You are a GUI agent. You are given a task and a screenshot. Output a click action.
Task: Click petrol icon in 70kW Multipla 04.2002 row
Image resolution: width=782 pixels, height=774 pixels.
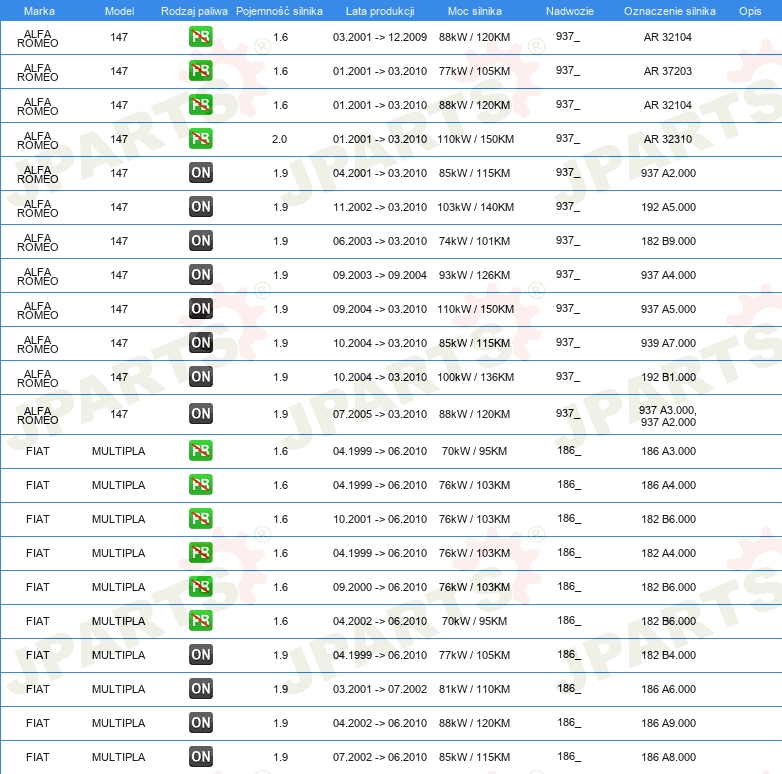(x=200, y=620)
